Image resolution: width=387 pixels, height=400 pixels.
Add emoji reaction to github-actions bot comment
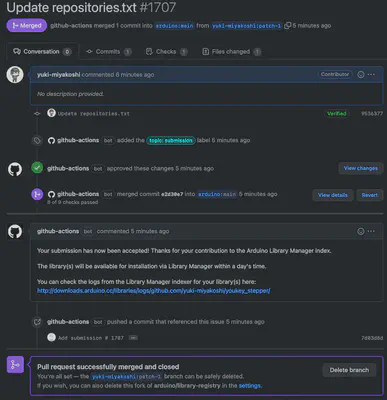pyautogui.click(x=361, y=231)
